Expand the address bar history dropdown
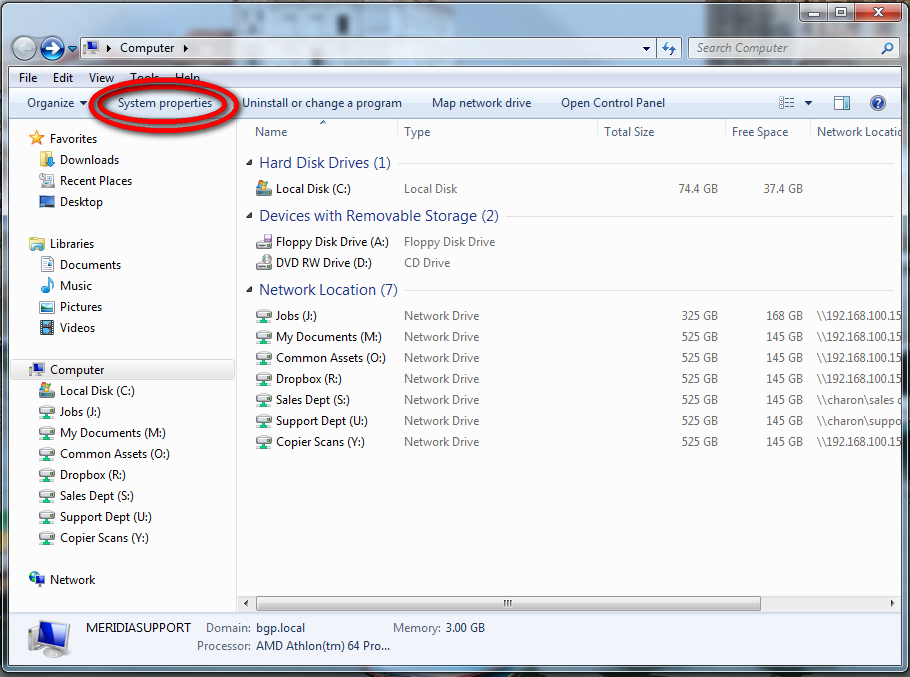 click(x=647, y=48)
